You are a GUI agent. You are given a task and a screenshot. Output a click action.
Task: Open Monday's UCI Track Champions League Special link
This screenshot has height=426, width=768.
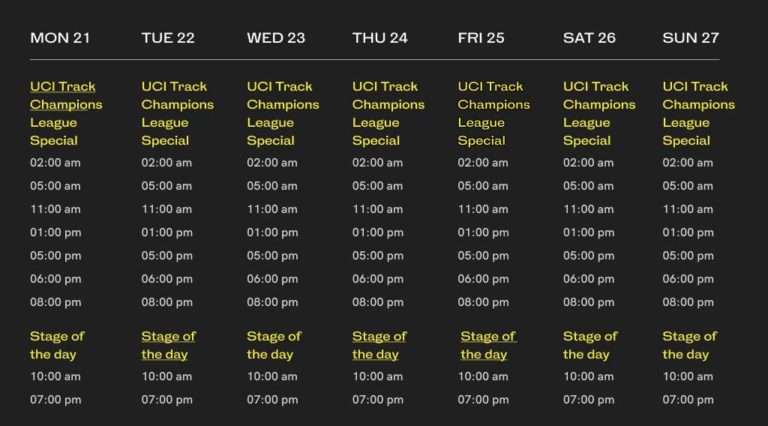[x=66, y=114]
